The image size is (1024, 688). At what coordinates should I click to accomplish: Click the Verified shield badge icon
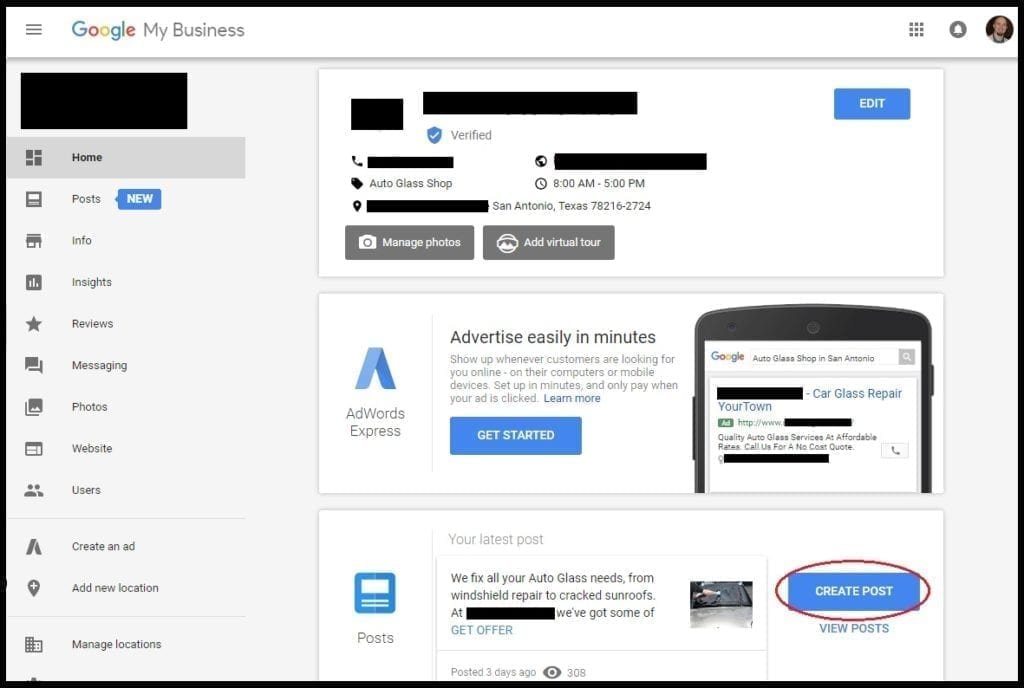434,135
